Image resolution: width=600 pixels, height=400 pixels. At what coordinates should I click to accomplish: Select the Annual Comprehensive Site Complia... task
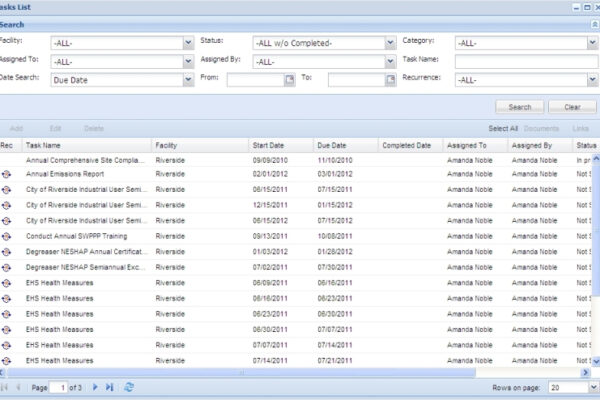point(85,160)
